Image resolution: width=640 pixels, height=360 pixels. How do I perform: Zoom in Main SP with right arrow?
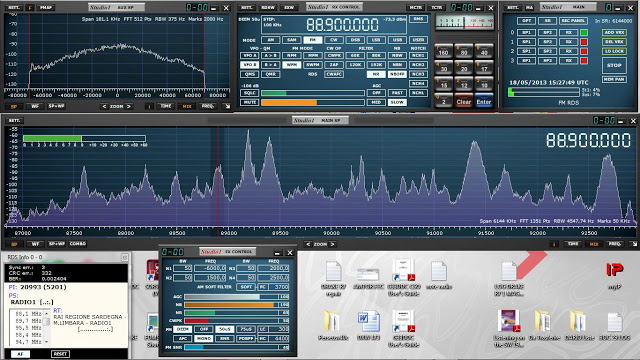pos(333,244)
